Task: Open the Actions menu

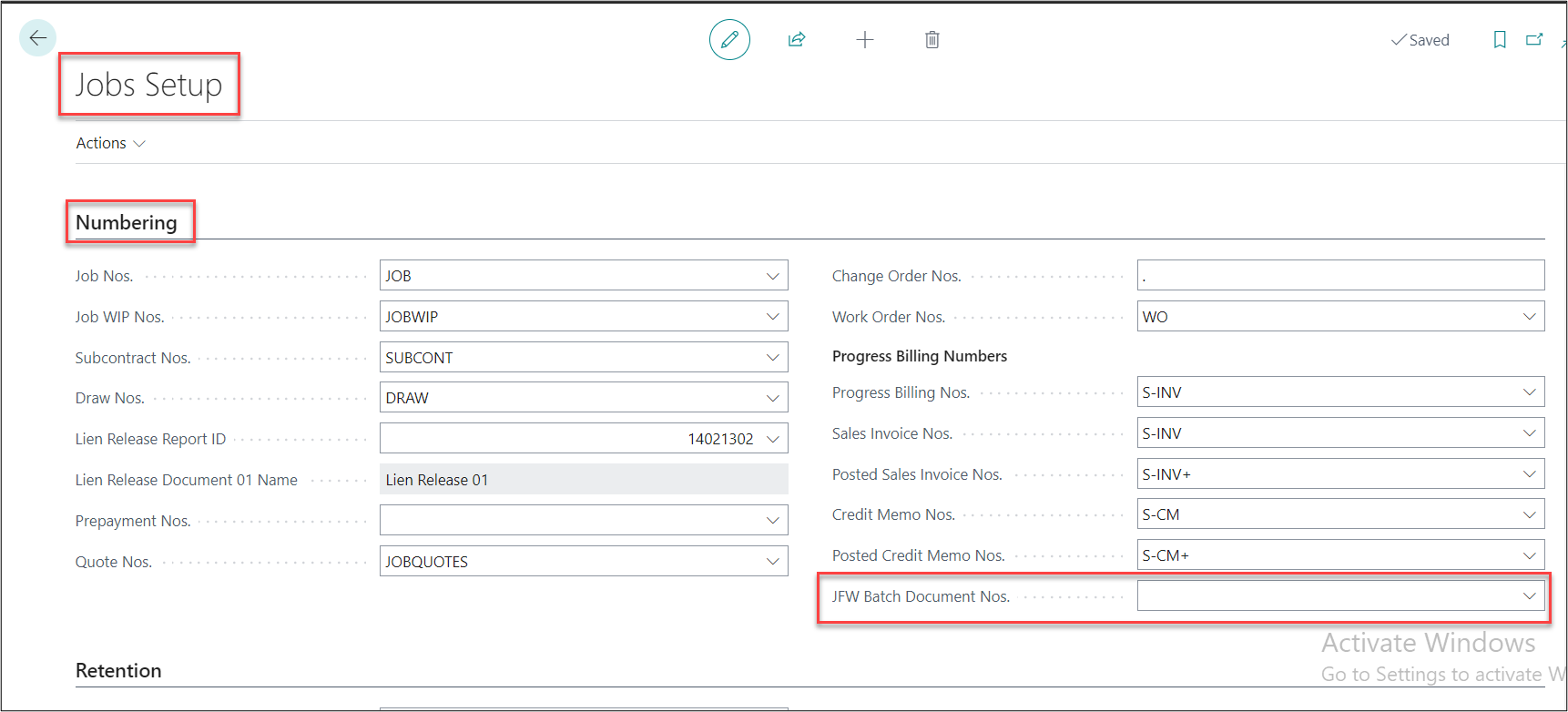Action: point(110,144)
